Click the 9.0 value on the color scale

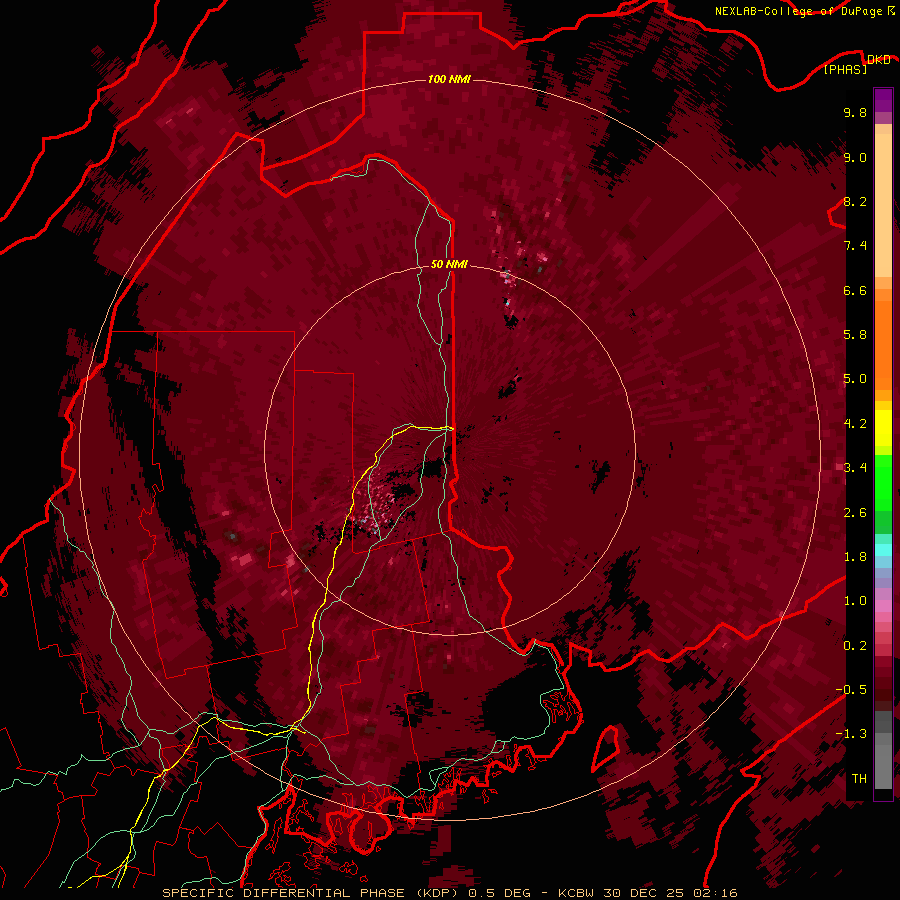click(x=855, y=157)
